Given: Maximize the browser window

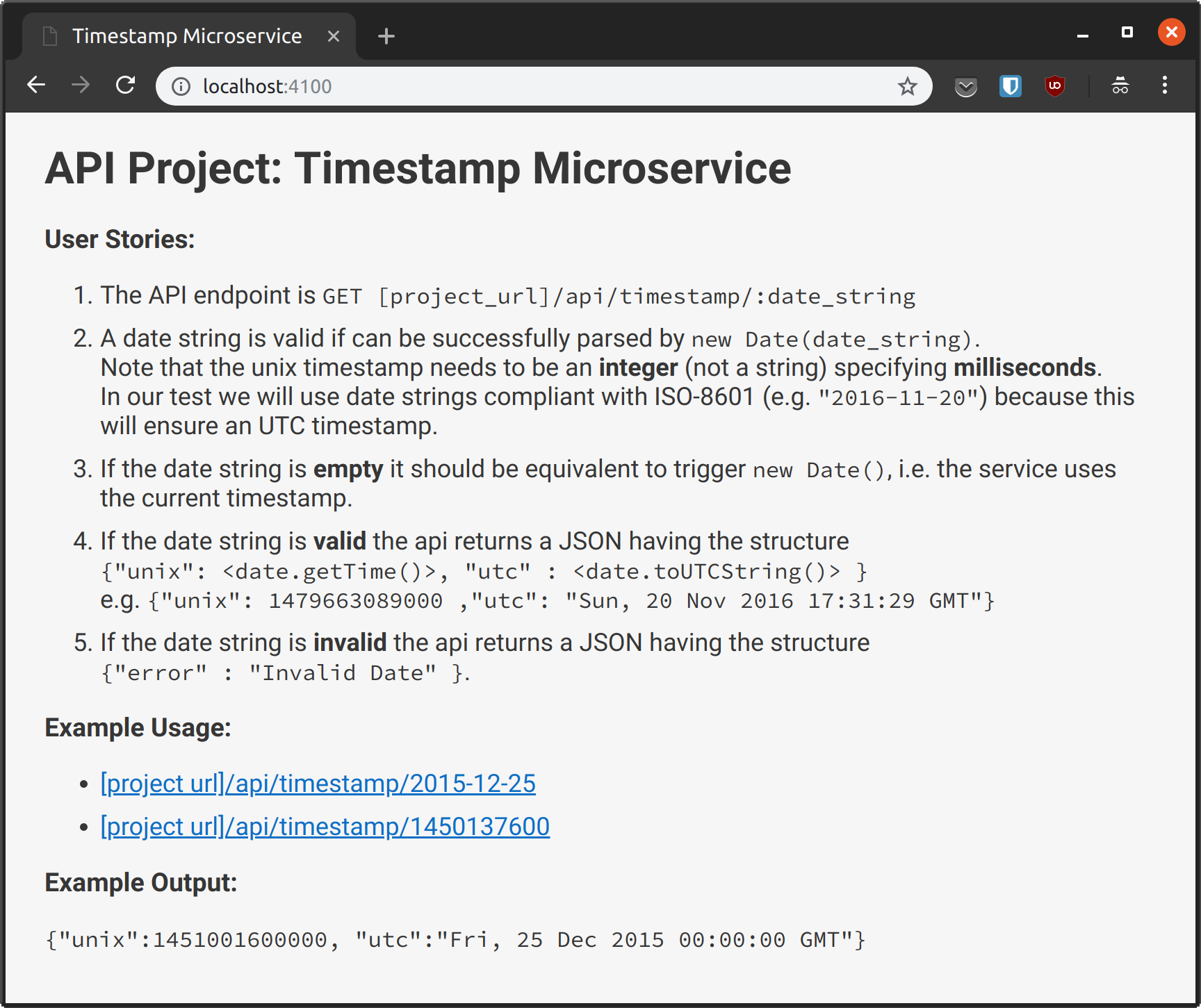Looking at the screenshot, I should coord(1127,33).
